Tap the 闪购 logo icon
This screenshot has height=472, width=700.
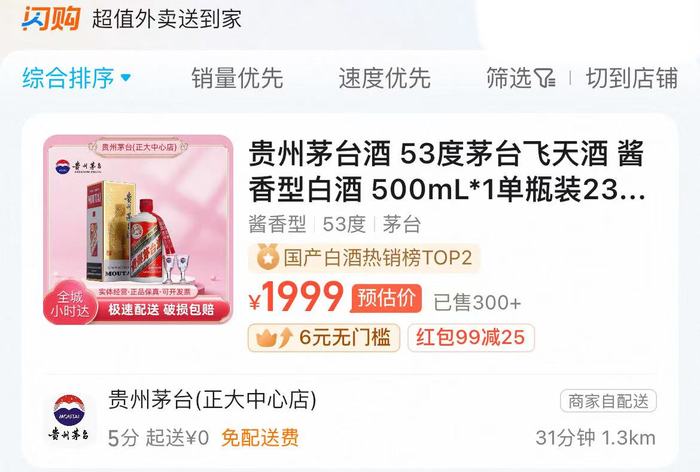(51, 18)
